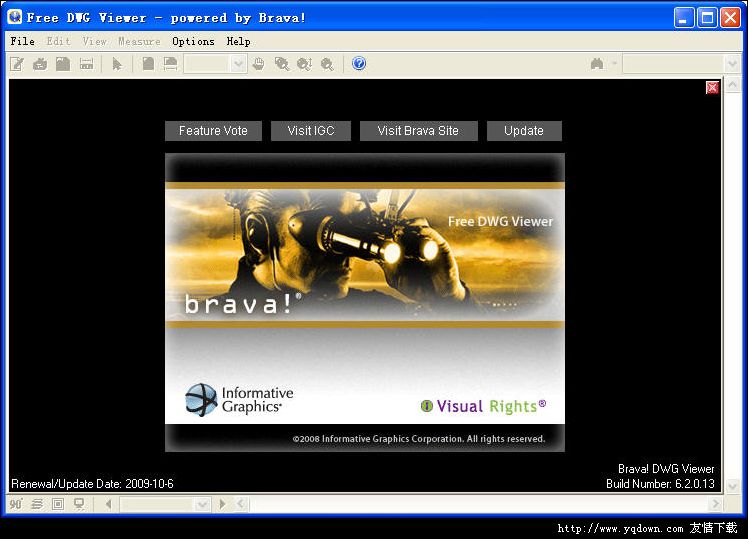Click in the search text field
The height and width of the screenshot is (539, 748).
[x=674, y=64]
